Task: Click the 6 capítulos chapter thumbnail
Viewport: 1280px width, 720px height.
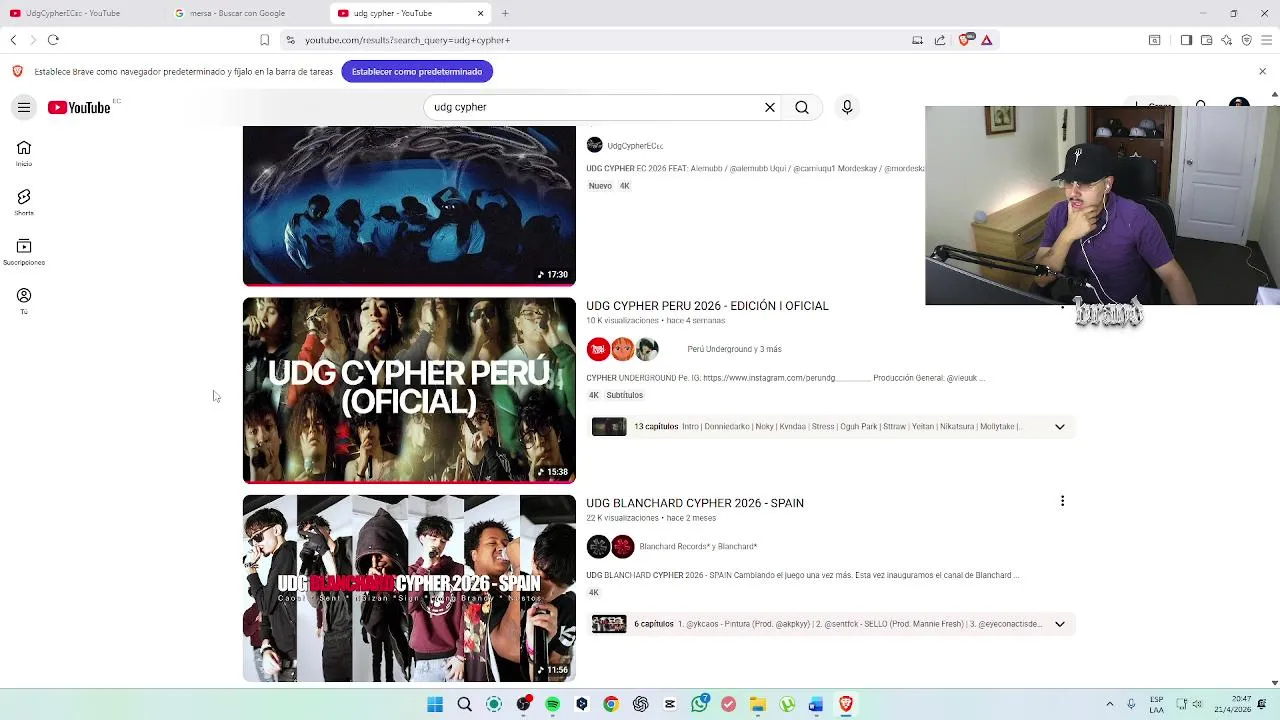Action: tap(609, 624)
